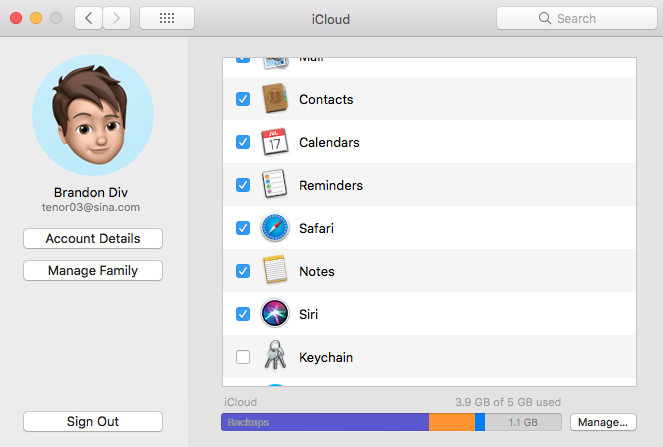Close the window with the red button
Screen dimensions: 663x447
(16, 18)
